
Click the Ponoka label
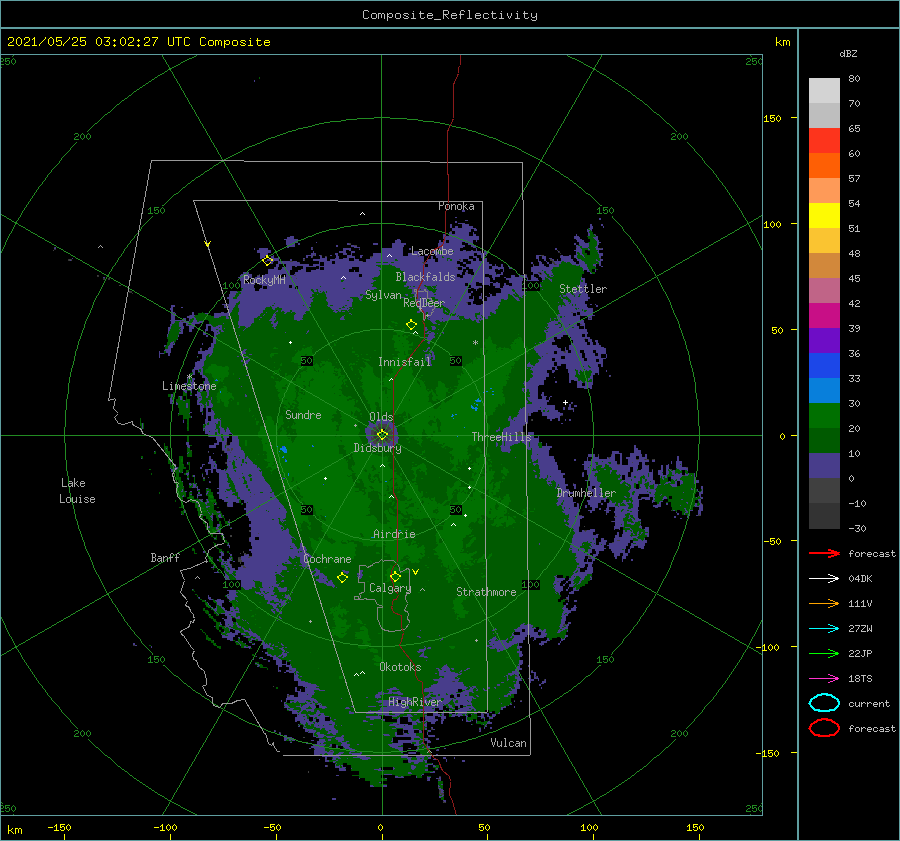click(456, 206)
